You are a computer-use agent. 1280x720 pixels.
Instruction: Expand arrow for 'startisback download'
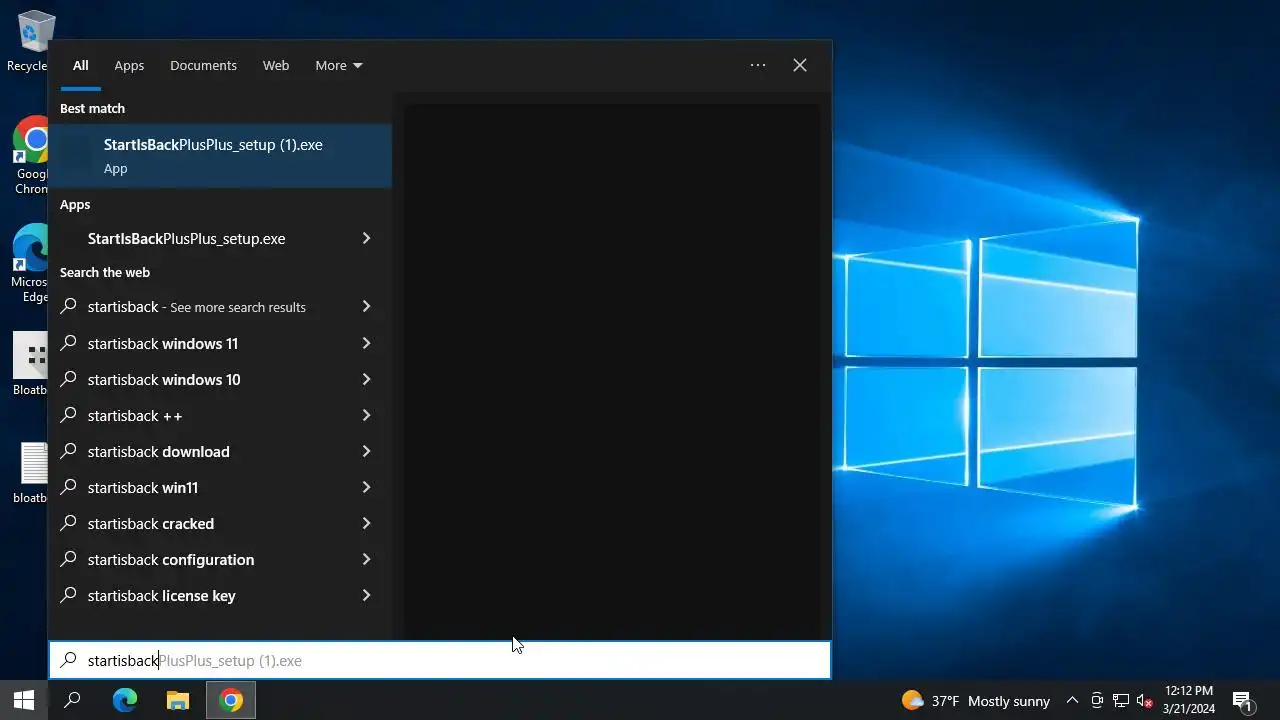(x=366, y=451)
